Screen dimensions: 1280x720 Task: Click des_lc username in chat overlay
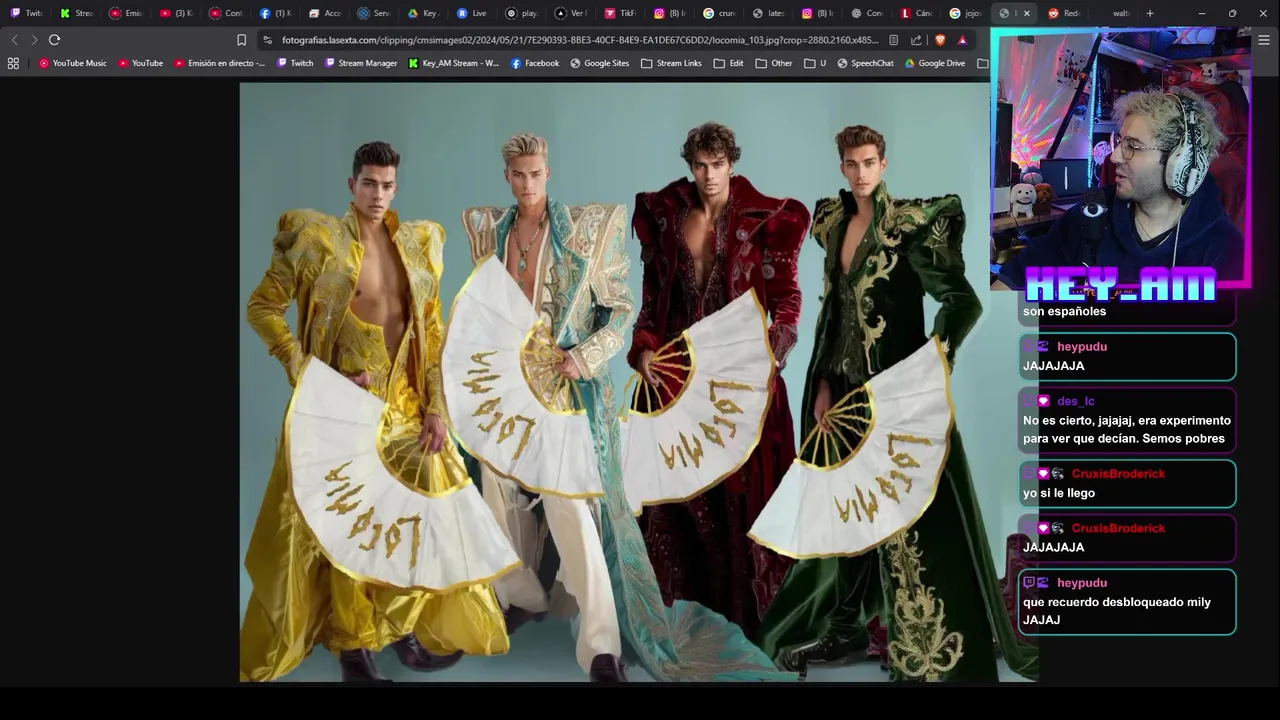coord(1075,401)
